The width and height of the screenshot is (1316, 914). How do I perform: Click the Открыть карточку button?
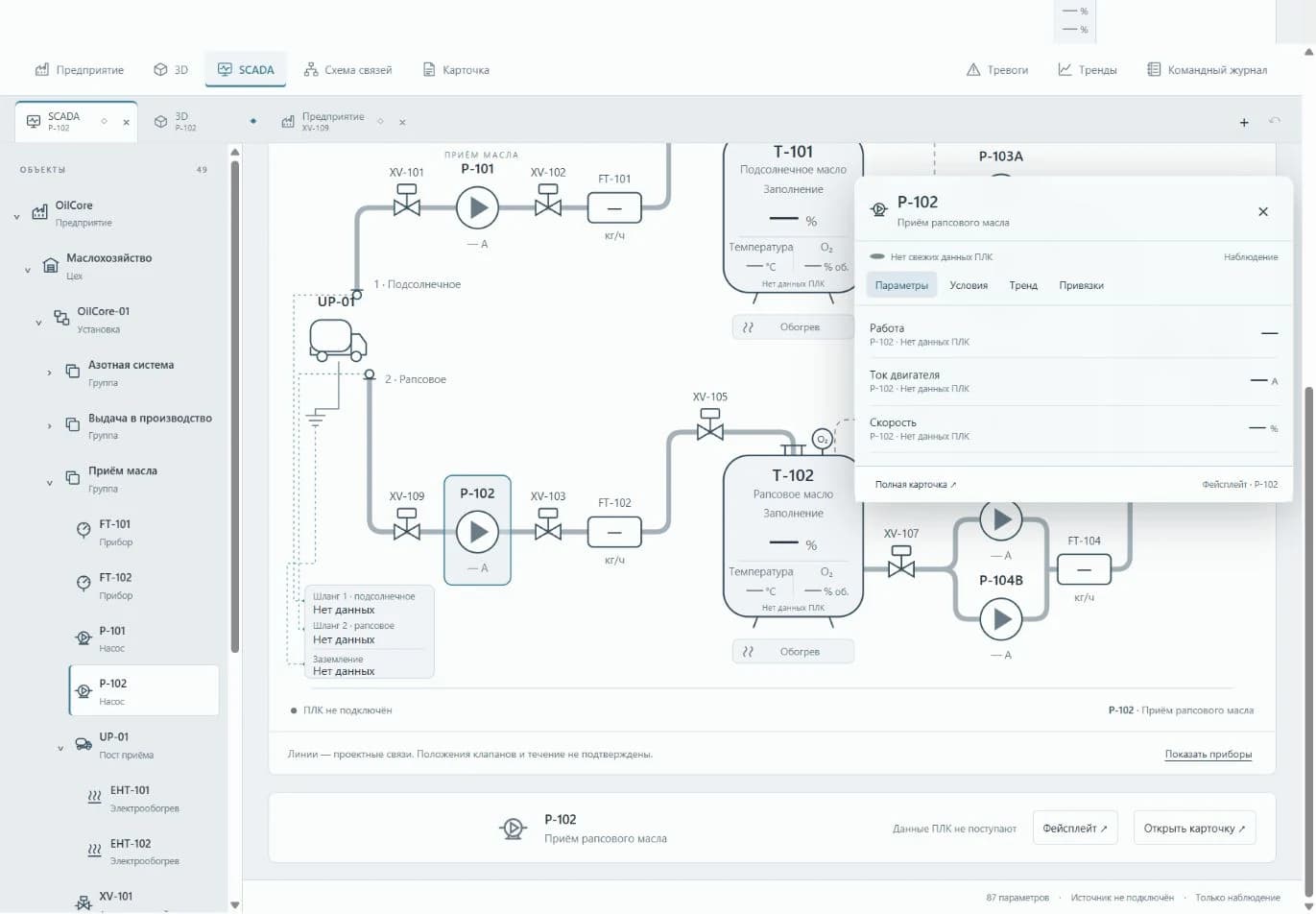point(1195,828)
